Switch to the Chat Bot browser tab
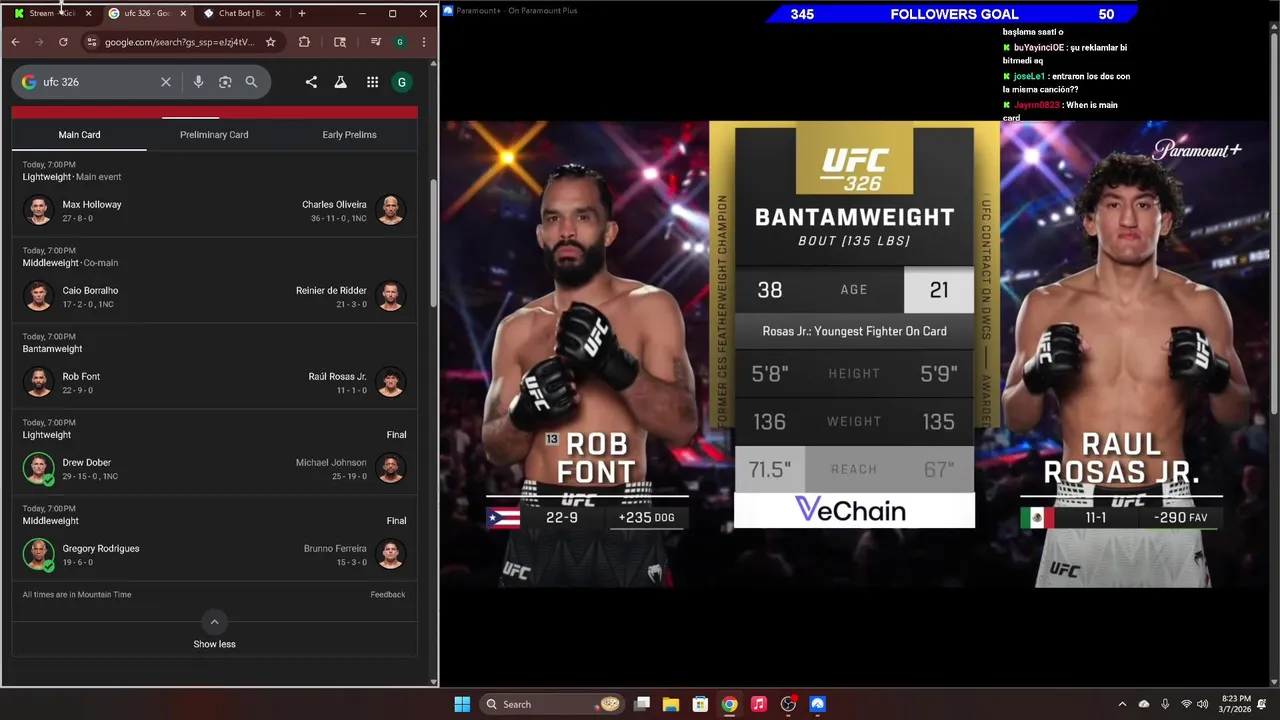 (x=242, y=13)
